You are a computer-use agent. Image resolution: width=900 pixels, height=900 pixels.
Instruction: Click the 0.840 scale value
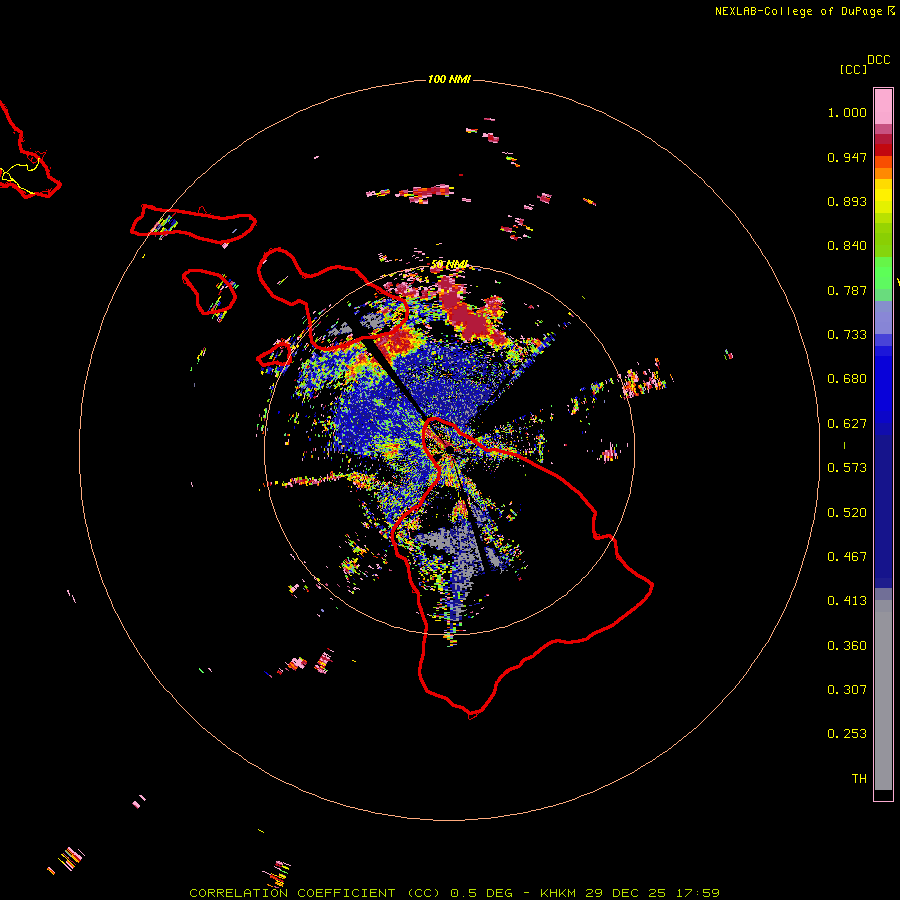(x=847, y=246)
